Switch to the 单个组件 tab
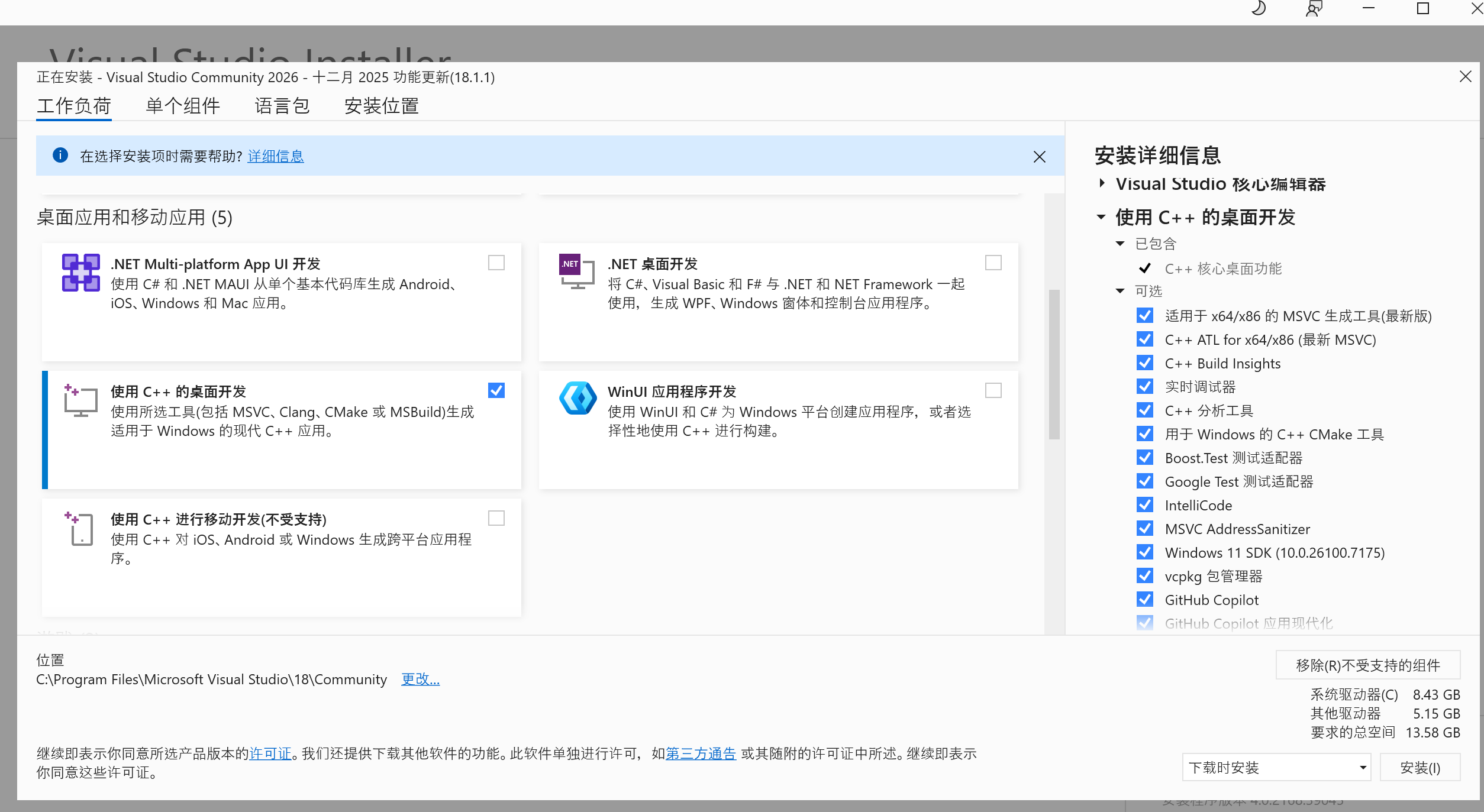Image resolution: width=1484 pixels, height=812 pixels. (x=183, y=106)
